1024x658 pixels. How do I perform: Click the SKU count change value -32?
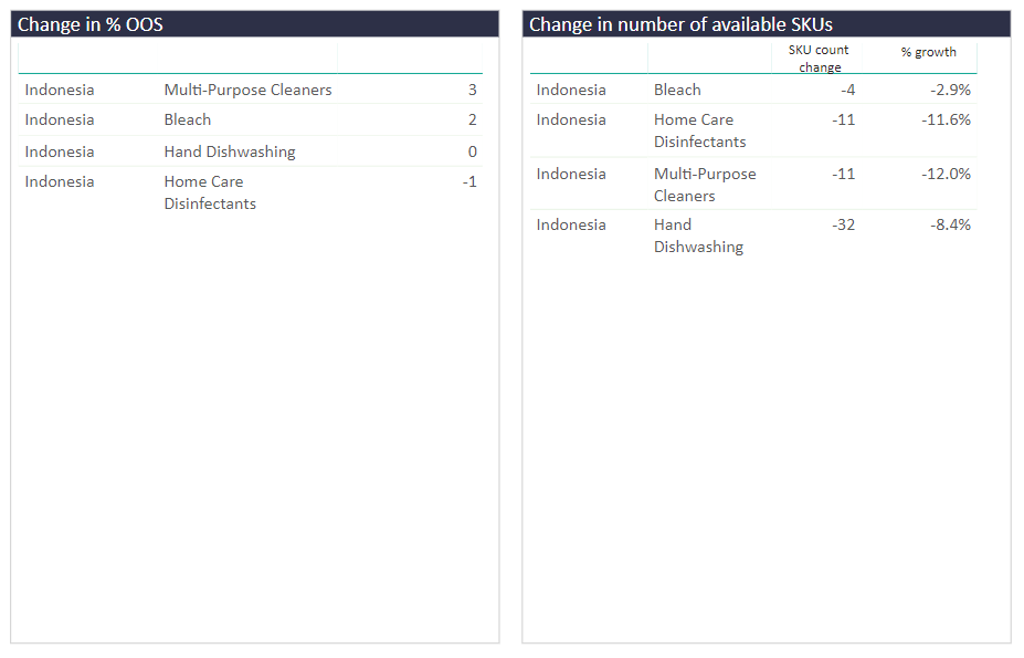click(x=843, y=225)
